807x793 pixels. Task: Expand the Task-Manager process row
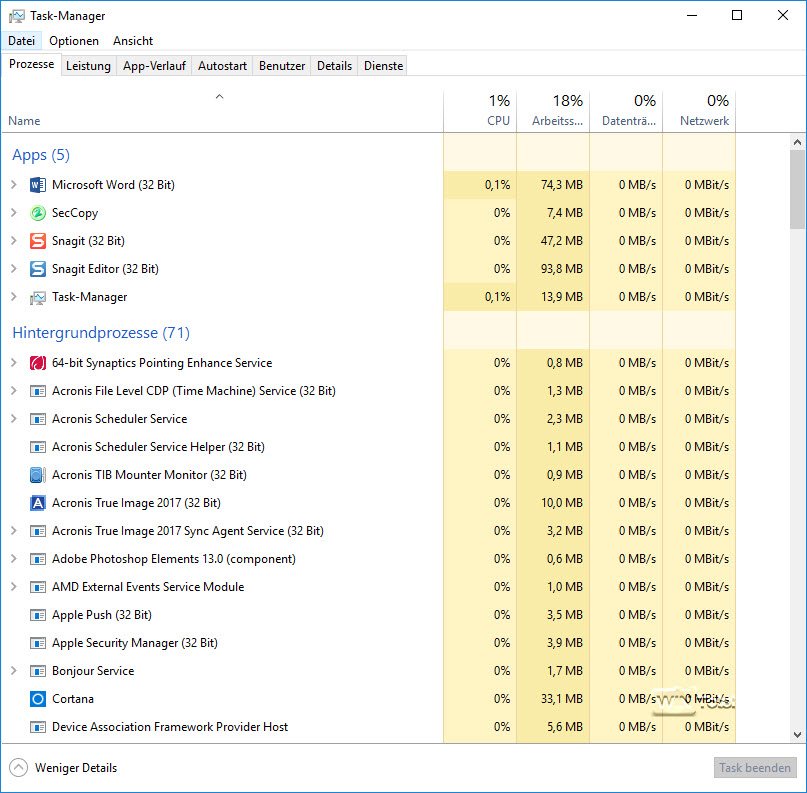14,296
